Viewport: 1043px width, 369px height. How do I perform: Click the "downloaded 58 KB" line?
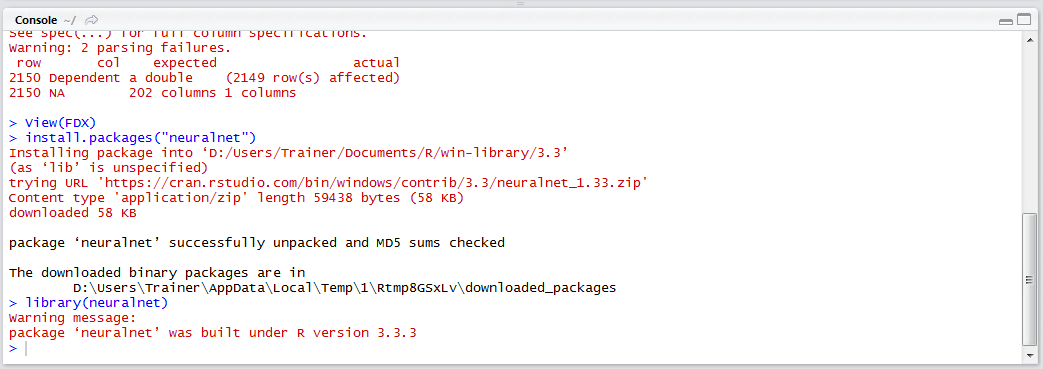(x=73, y=213)
